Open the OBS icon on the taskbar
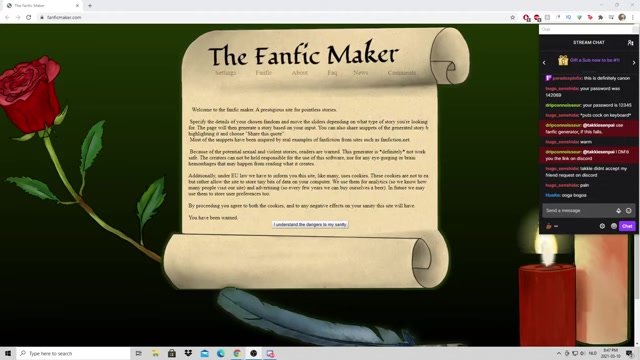The height and width of the screenshot is (360, 640). 253,353
